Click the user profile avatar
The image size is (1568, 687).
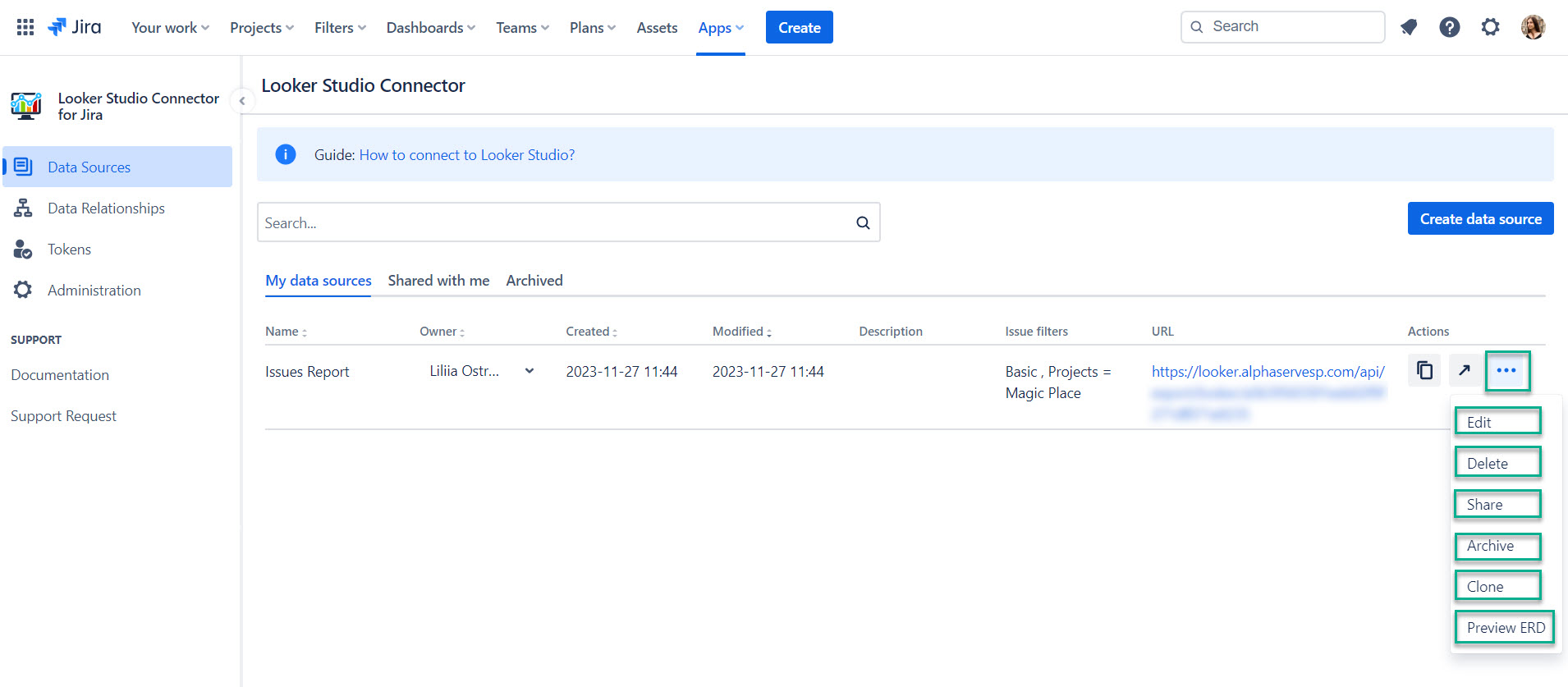point(1532,27)
